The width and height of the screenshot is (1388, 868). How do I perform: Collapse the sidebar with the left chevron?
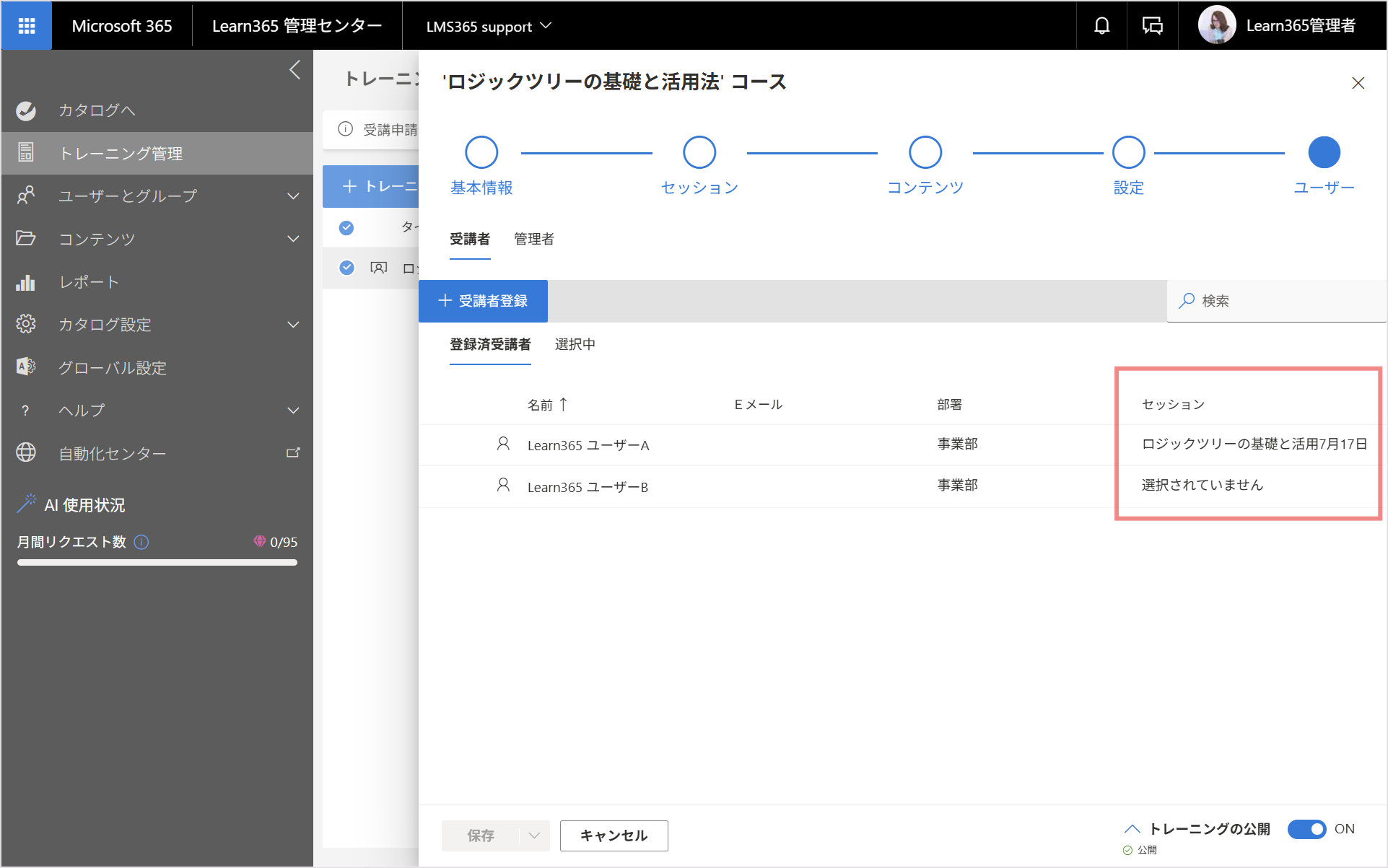coord(294,70)
